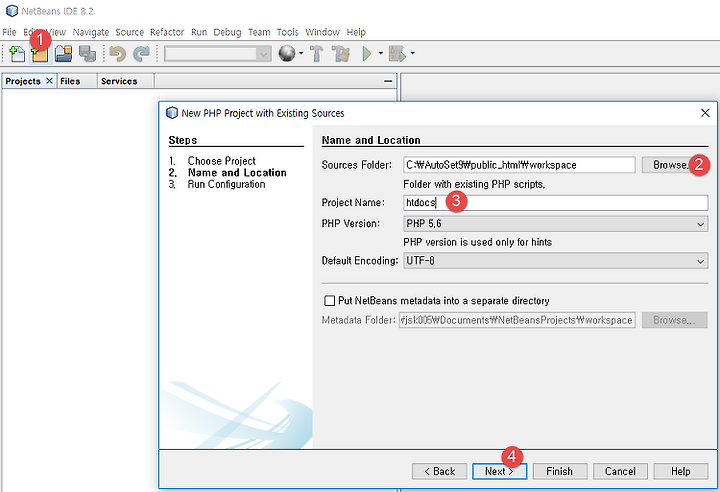Expand the browser selection dropdown arrow

[x=301, y=54]
